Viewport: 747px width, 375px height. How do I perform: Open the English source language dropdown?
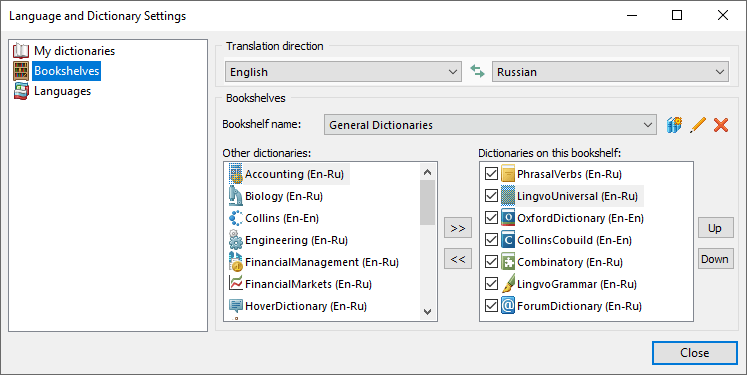click(343, 71)
